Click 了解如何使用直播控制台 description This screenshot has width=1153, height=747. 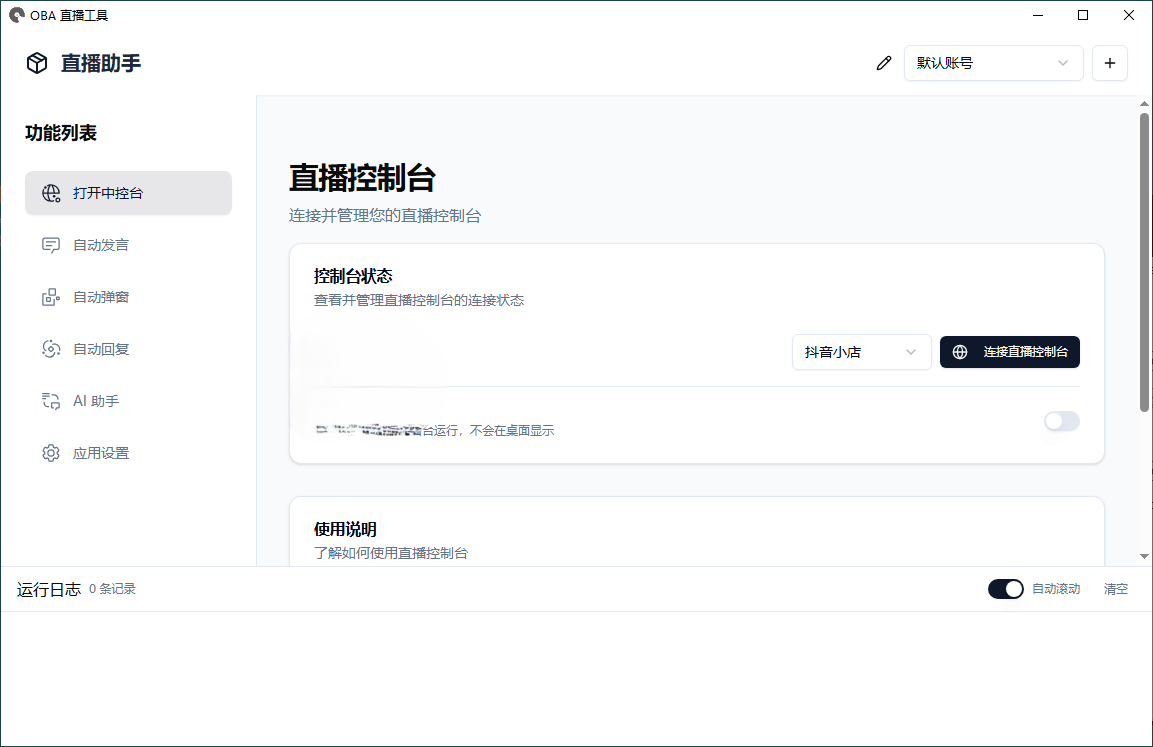[x=390, y=553]
